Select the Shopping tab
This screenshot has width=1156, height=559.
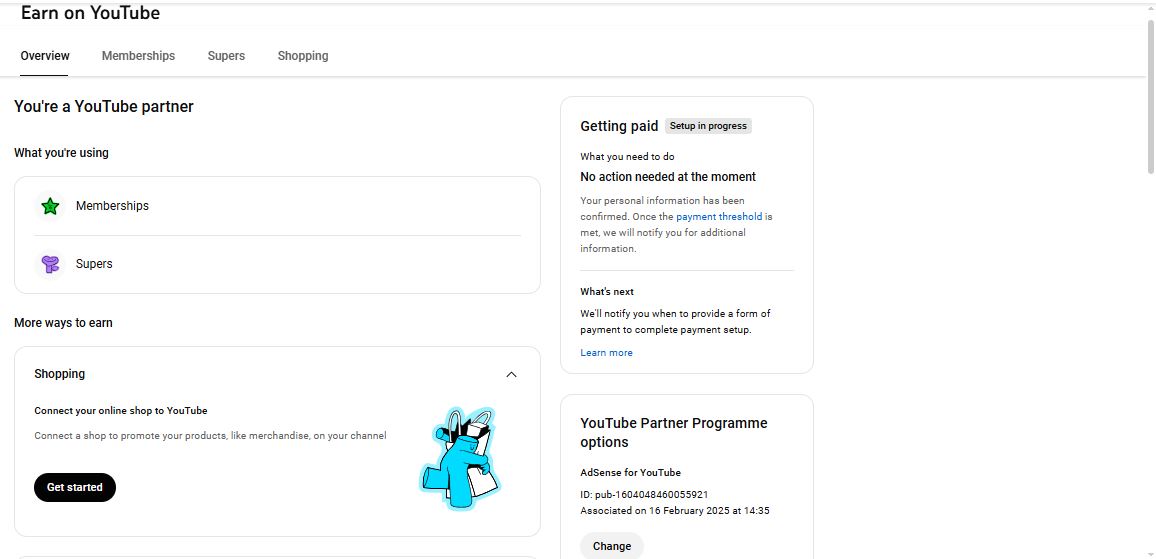pos(303,56)
